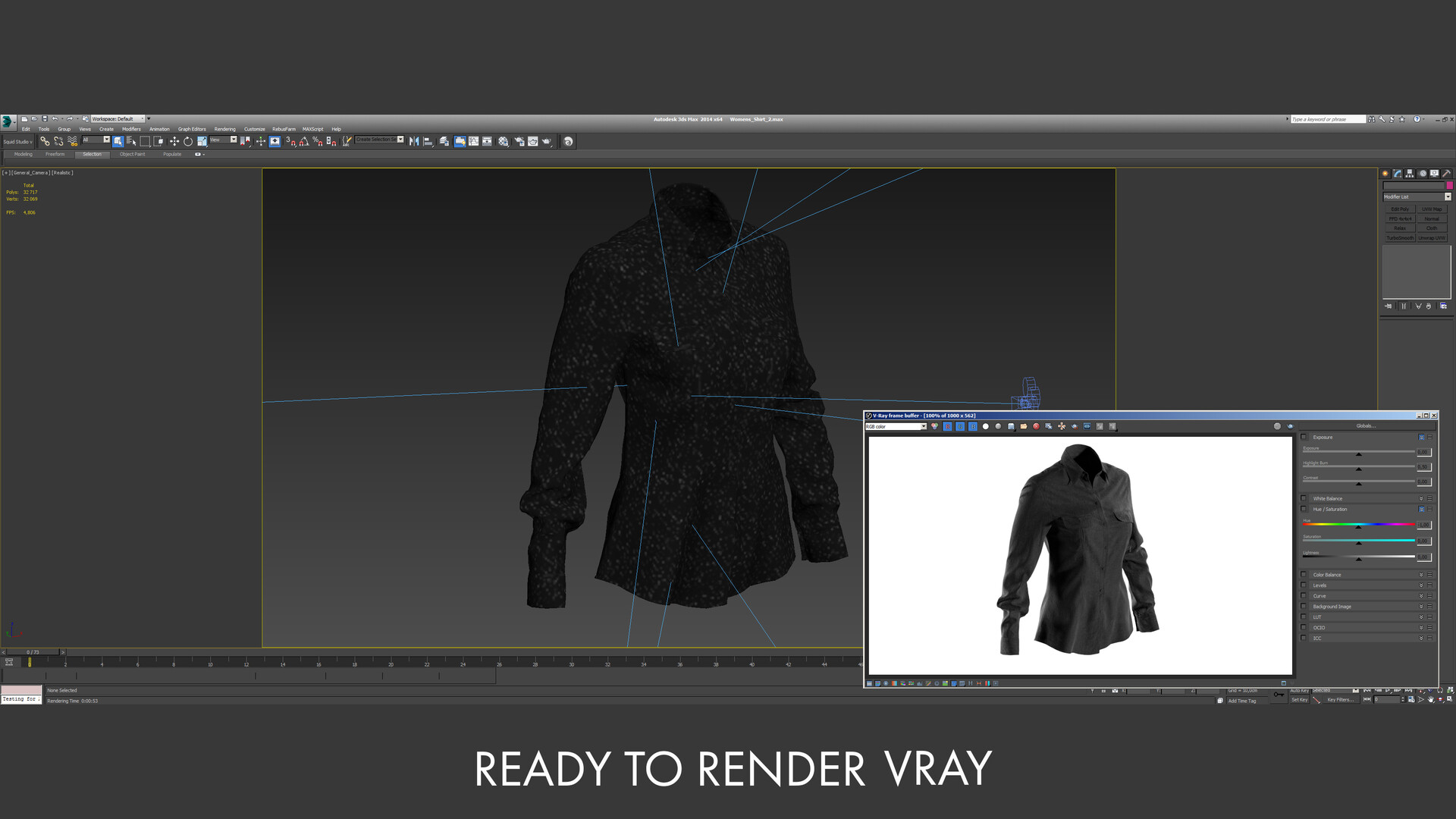
Task: Enable the Curve correction checkbox
Action: [x=1304, y=595]
